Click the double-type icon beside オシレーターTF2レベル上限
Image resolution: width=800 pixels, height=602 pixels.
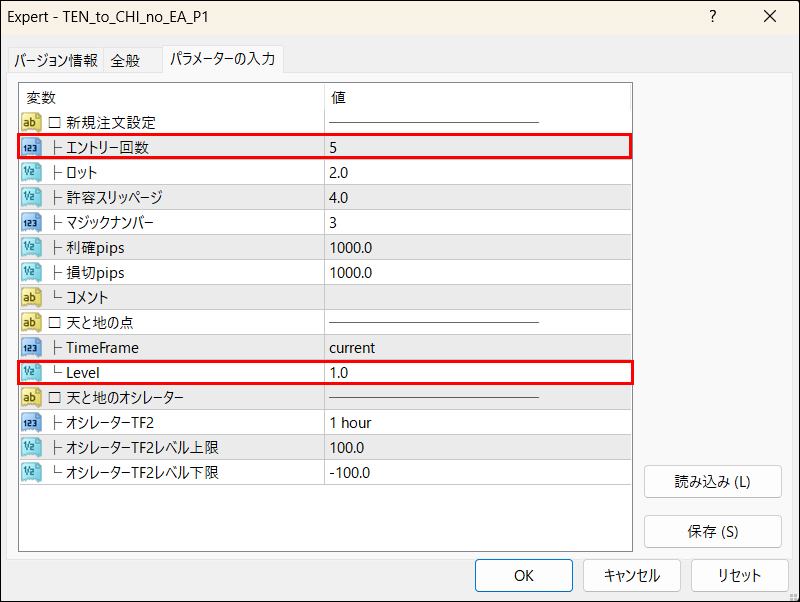click(31, 447)
